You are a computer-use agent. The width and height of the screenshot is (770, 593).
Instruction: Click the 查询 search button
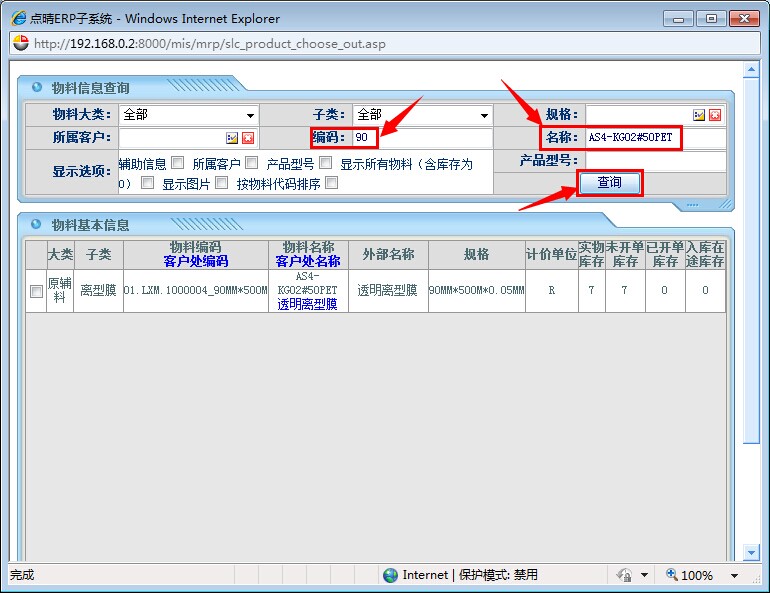coord(609,183)
